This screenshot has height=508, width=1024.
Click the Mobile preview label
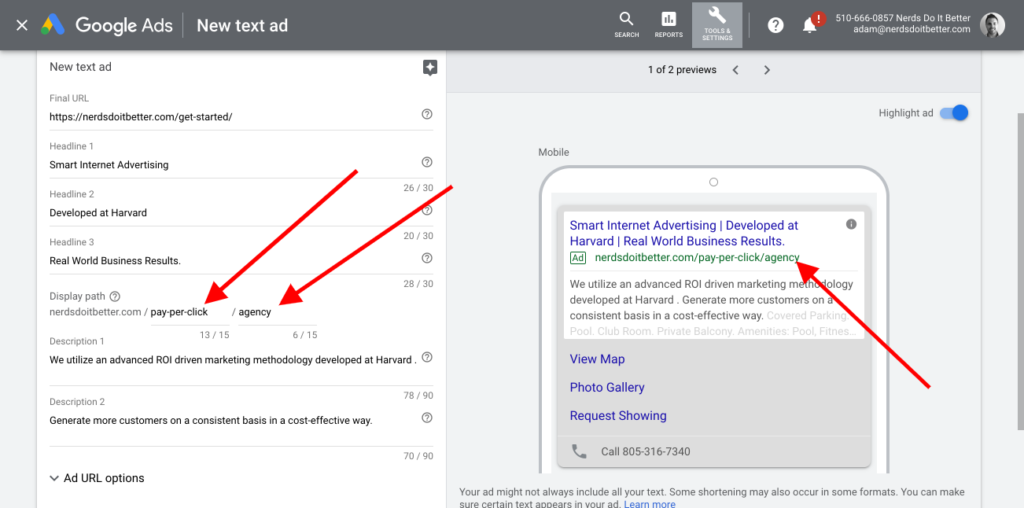(553, 152)
